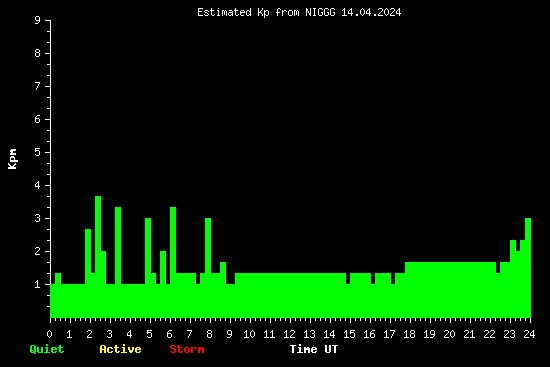Screen dimensions: 550x367
Task: Click the x-axis tick label 18
Action: [409, 334]
